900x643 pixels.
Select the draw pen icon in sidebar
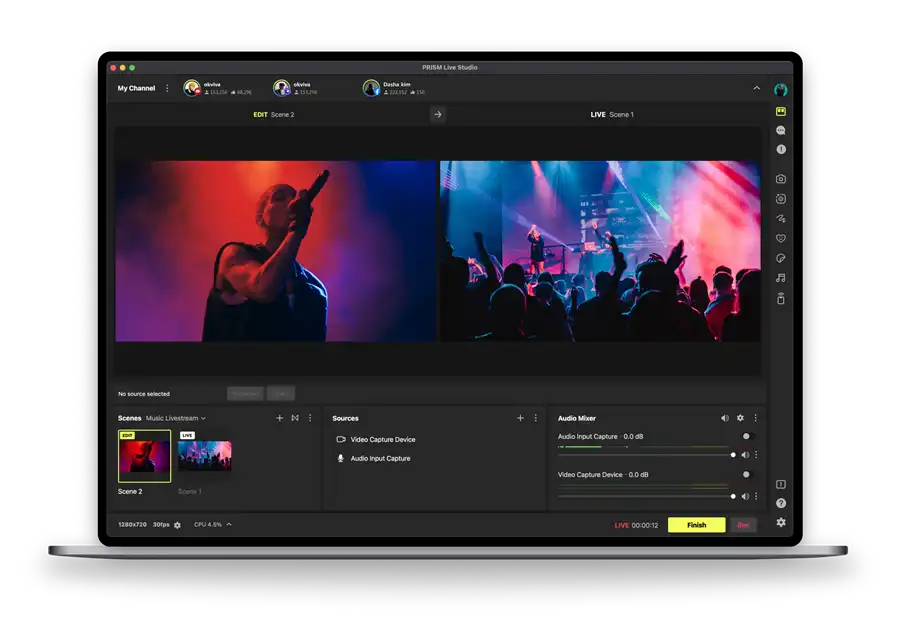[781, 218]
